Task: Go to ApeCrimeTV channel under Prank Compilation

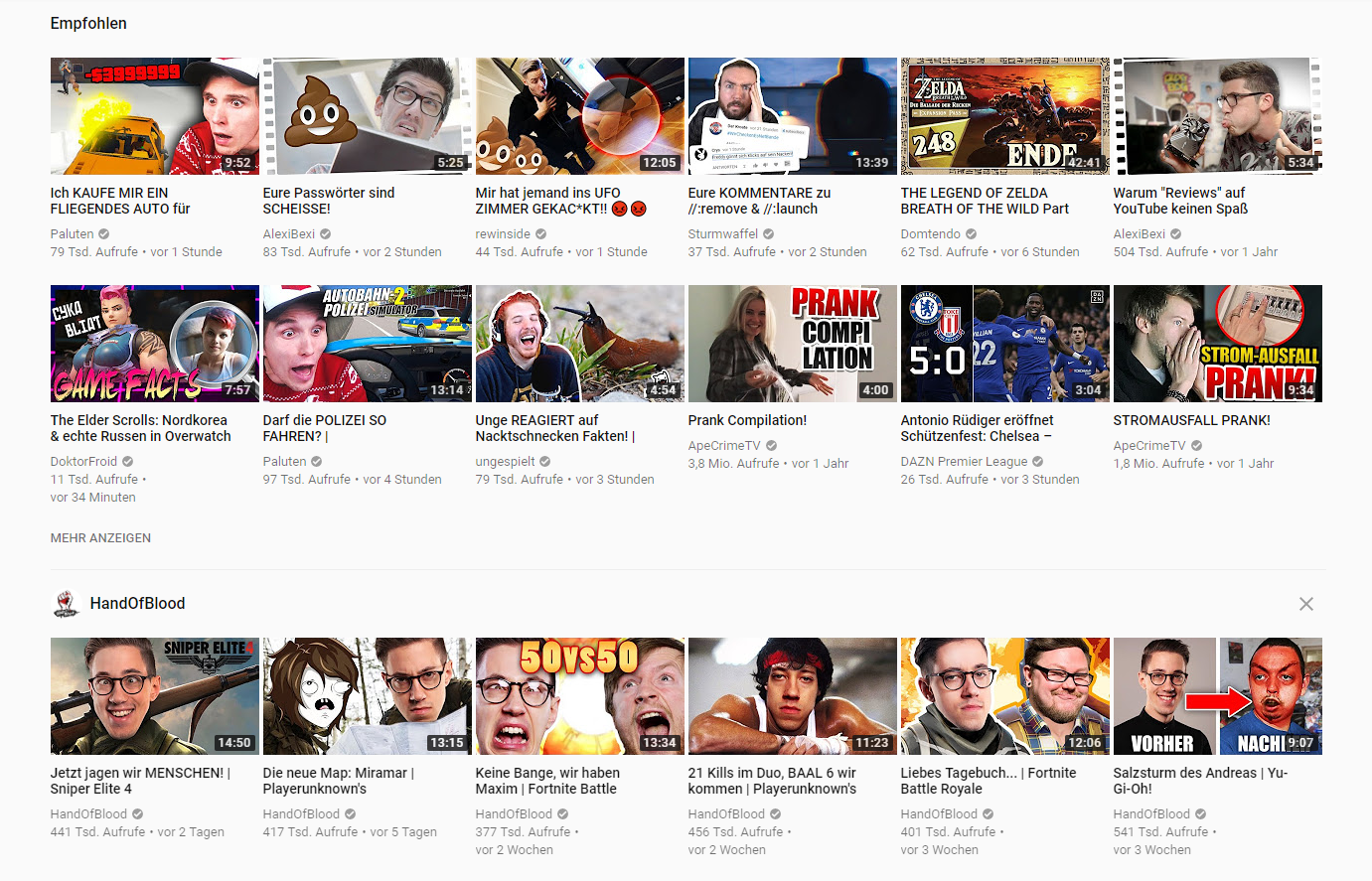Action: click(723, 446)
